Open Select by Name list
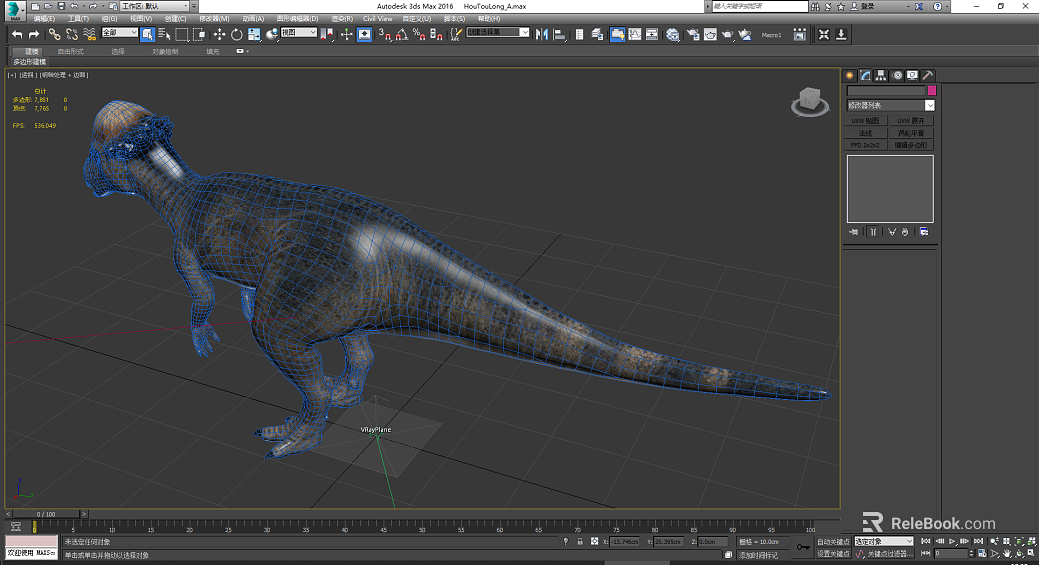This screenshot has height=565, width=1039. click(x=164, y=34)
